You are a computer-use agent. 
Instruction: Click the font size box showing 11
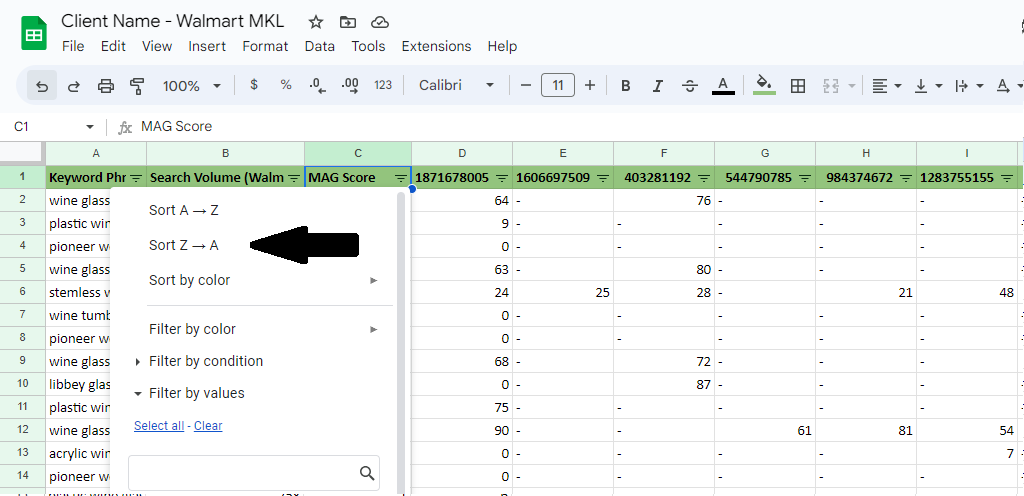558,85
